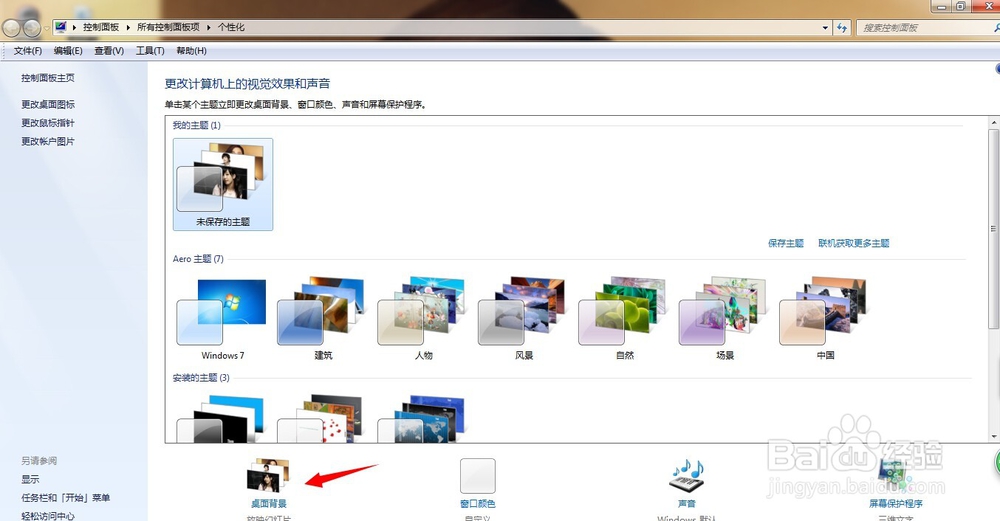Apply the Scenes (场景) theme
Image resolution: width=1000 pixels, height=521 pixels.
[725, 319]
